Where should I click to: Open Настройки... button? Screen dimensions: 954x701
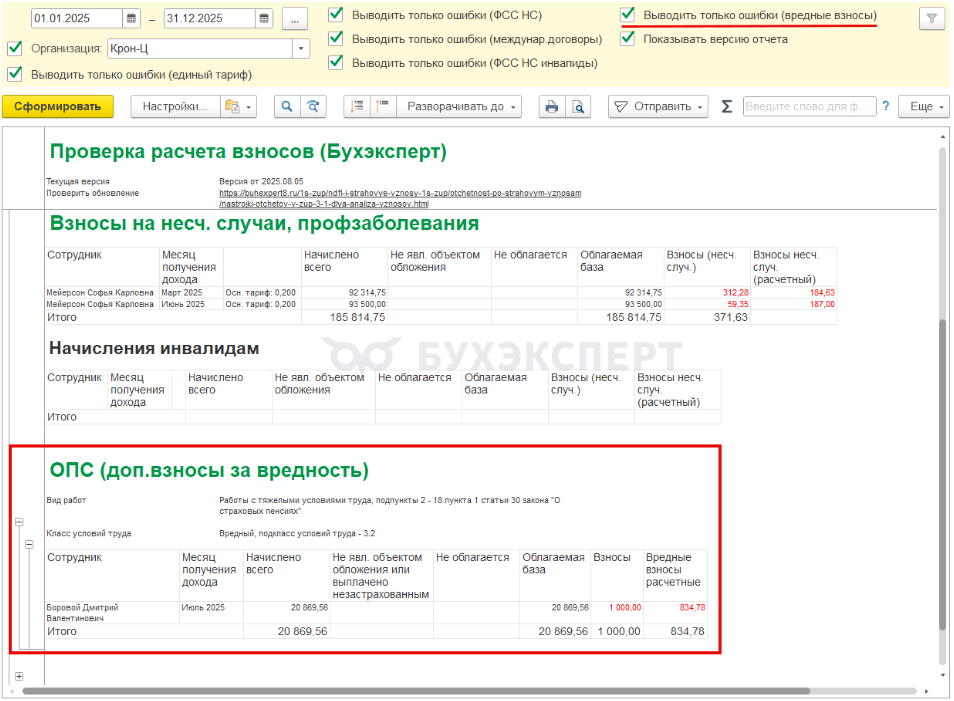[175, 106]
